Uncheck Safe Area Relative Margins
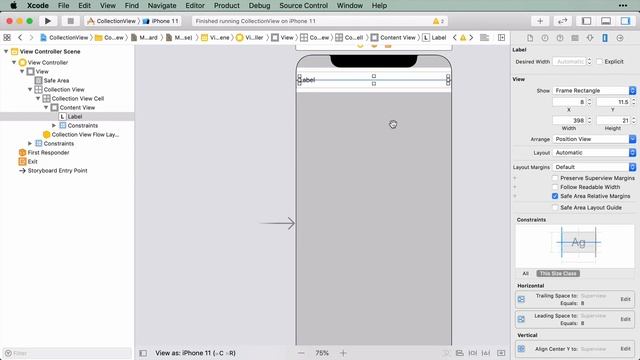 555,196
